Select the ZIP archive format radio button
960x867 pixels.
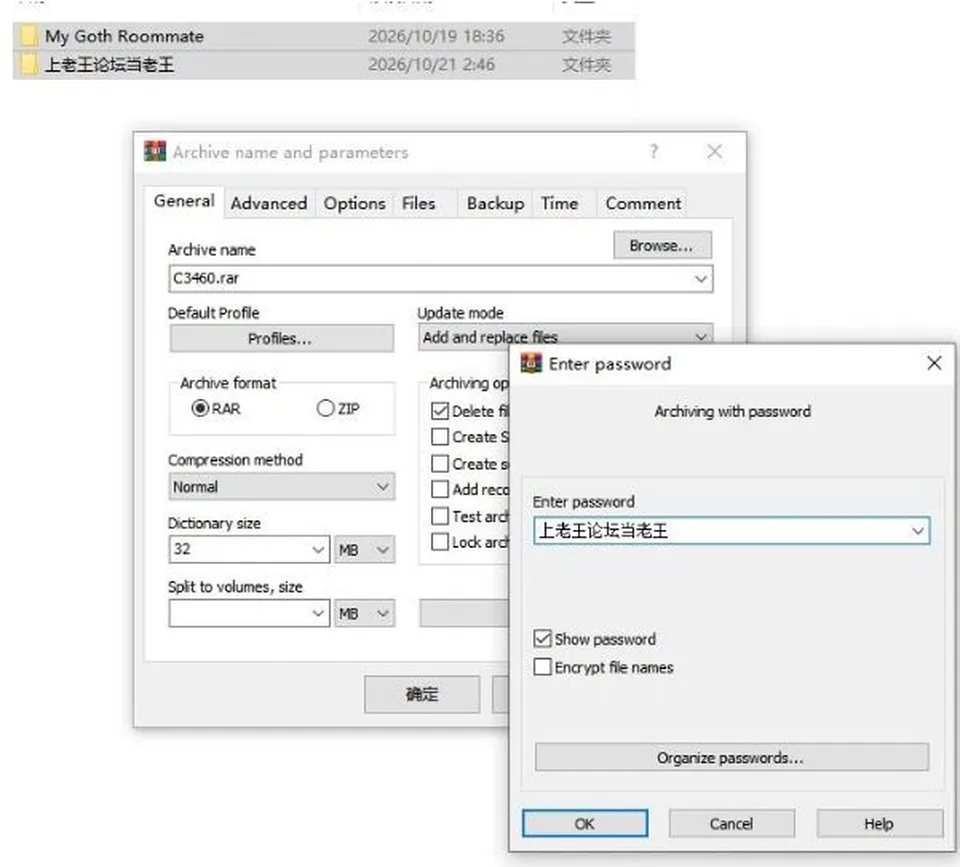tap(325, 408)
